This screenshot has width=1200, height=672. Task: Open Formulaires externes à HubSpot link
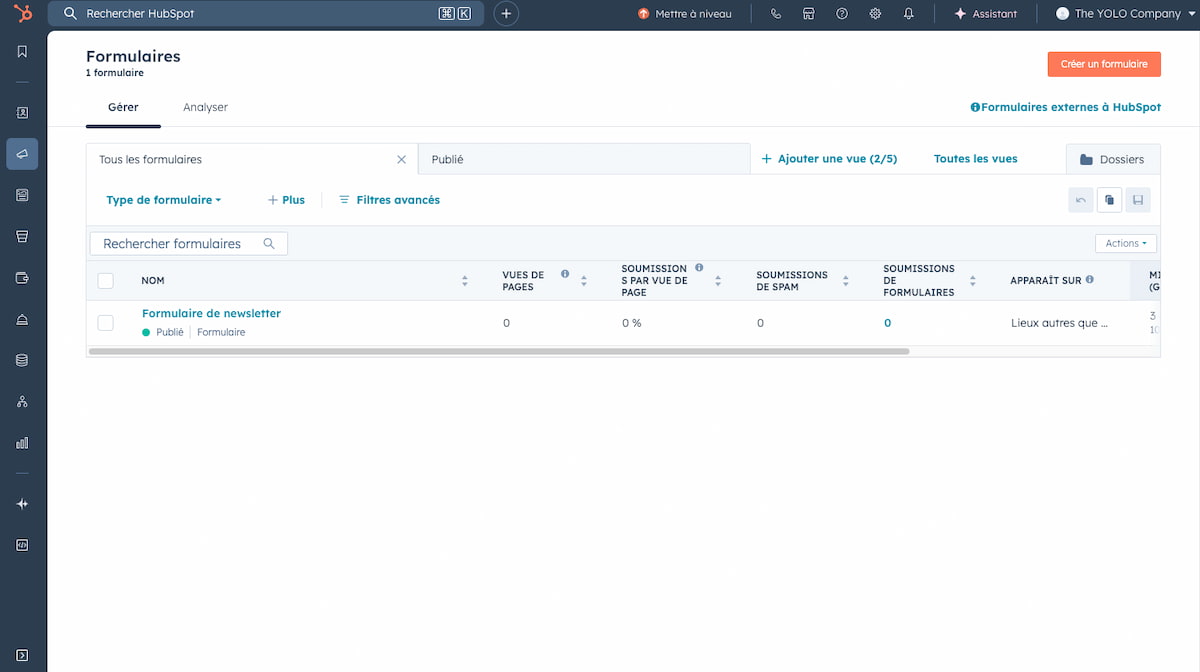pyautogui.click(x=1065, y=107)
